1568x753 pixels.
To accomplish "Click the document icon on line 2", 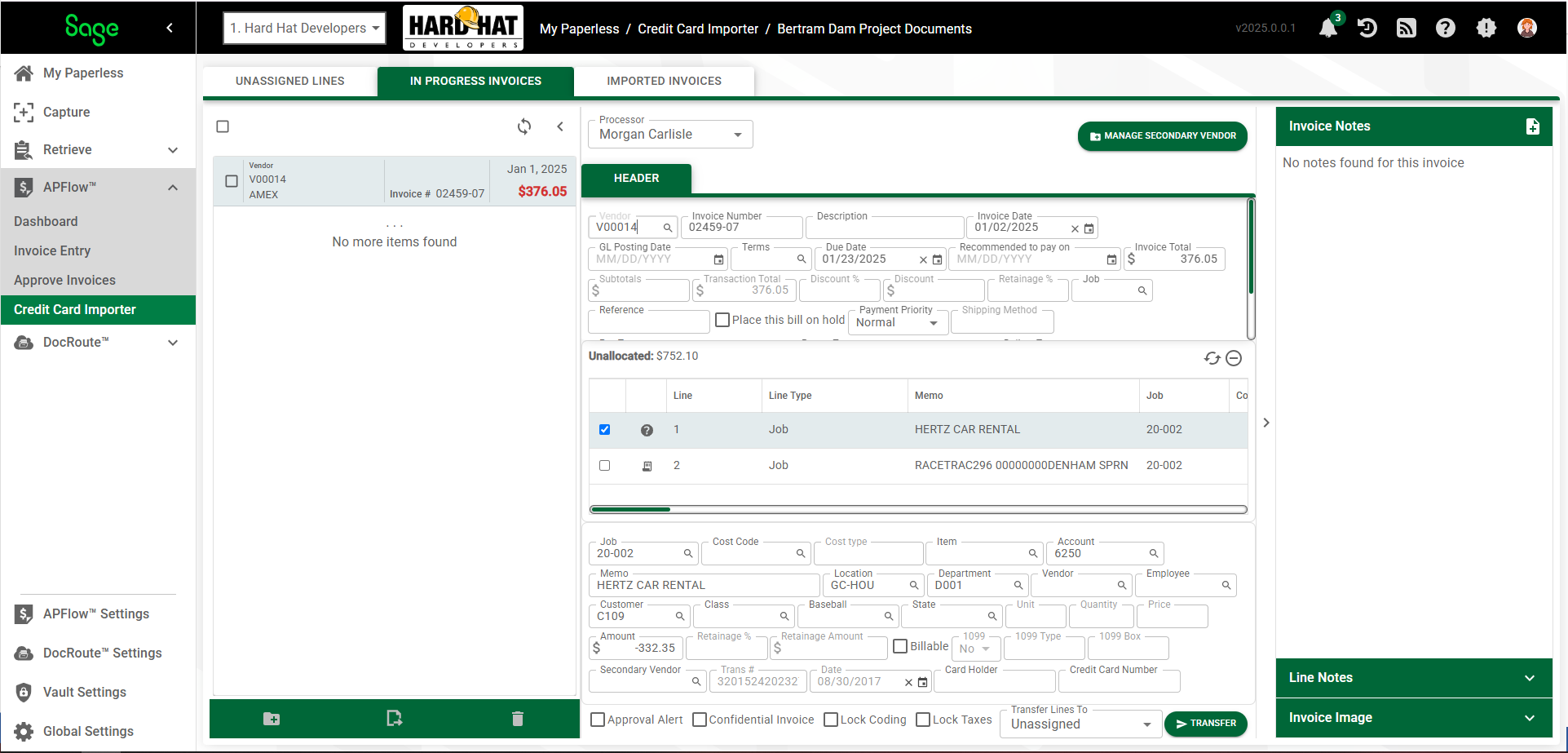I will click(647, 466).
